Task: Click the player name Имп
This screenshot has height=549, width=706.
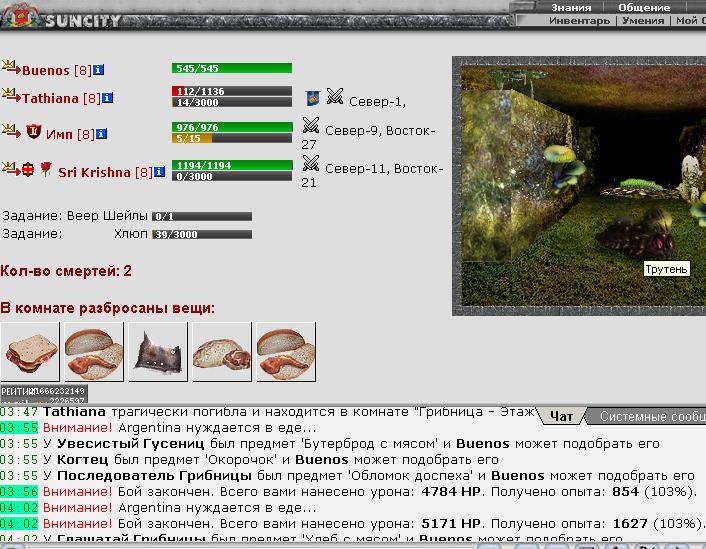Action: (59, 134)
